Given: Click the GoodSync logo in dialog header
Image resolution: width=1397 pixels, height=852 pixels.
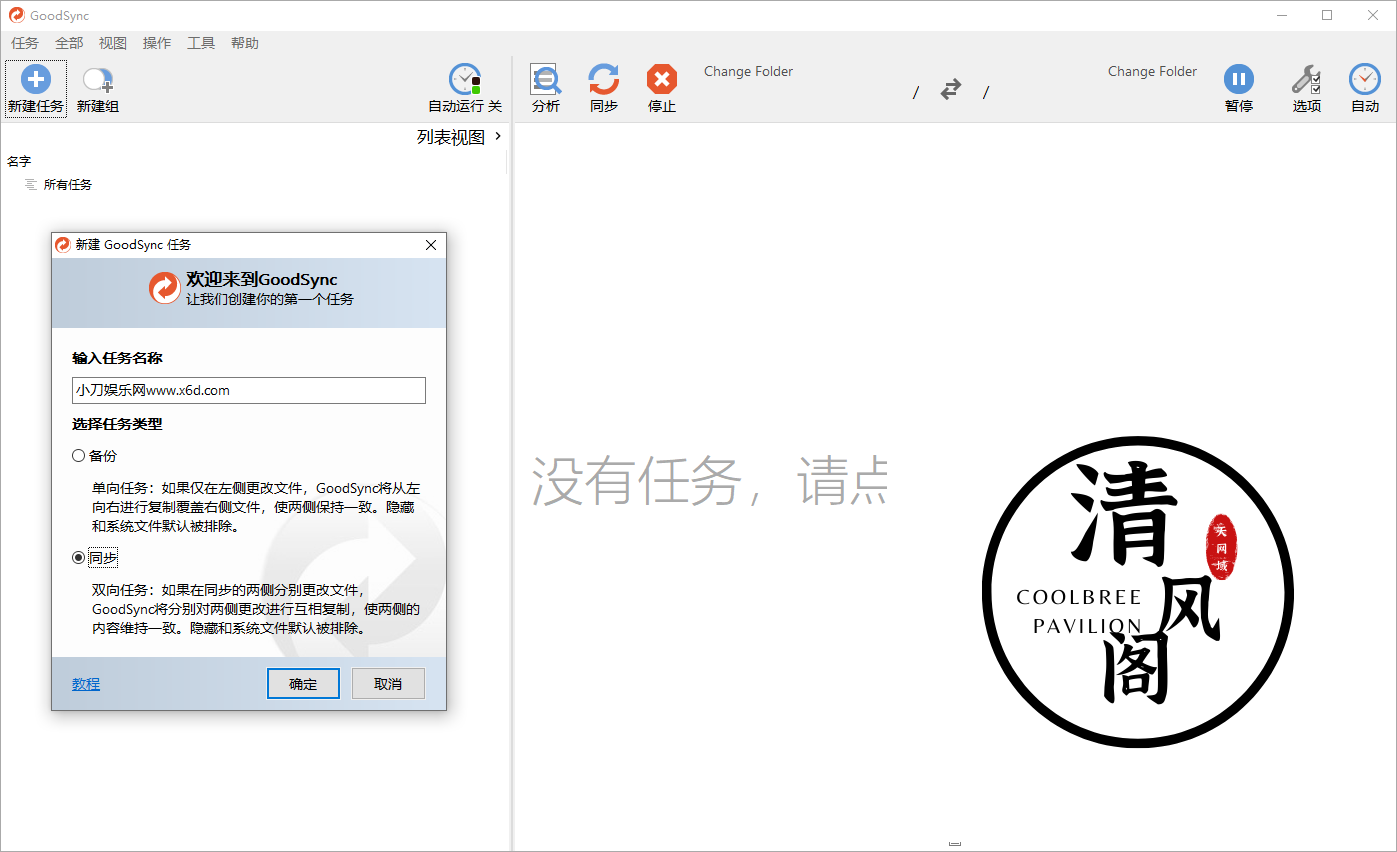Looking at the screenshot, I should pyautogui.click(x=165, y=288).
